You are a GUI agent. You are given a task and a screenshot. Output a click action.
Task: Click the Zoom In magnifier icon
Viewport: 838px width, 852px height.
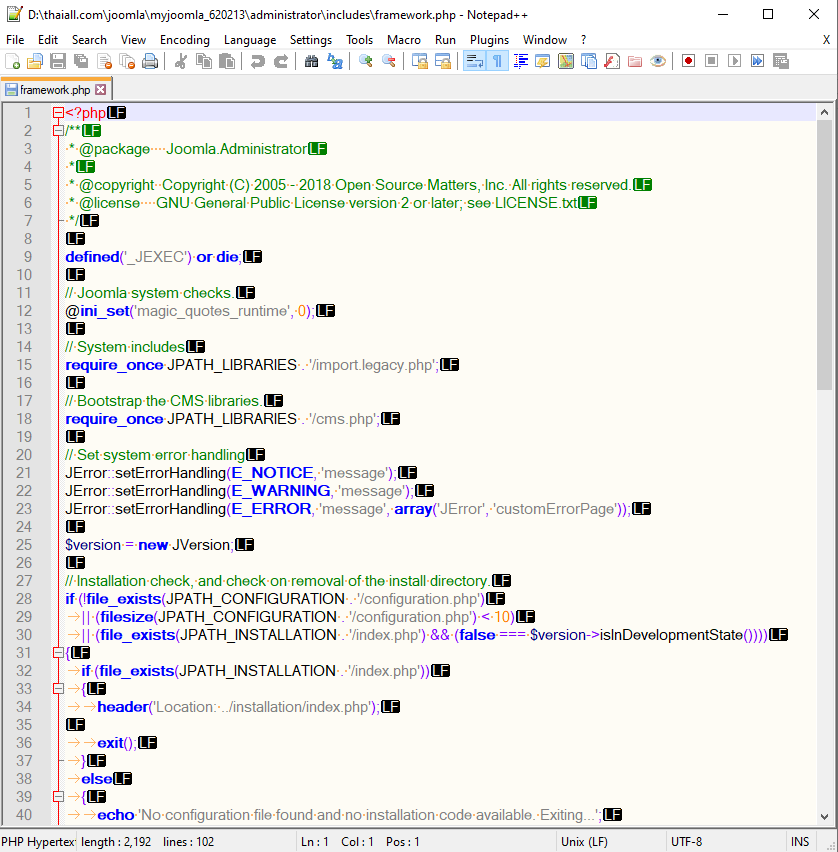click(366, 61)
